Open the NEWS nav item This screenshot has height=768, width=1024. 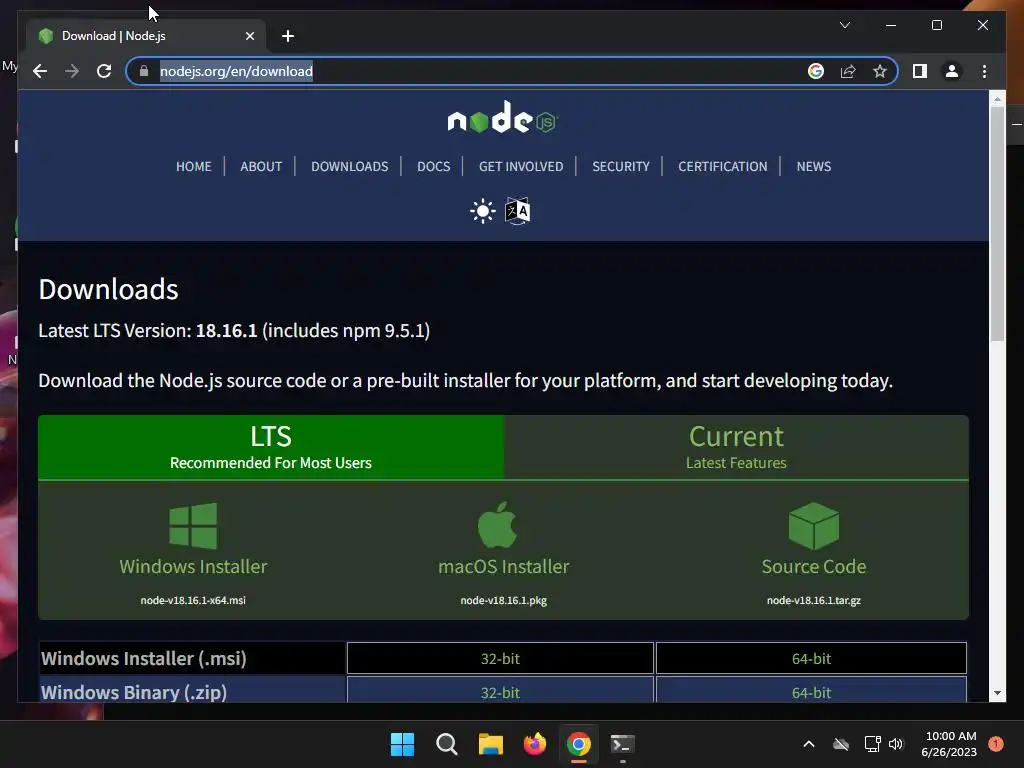pos(813,167)
